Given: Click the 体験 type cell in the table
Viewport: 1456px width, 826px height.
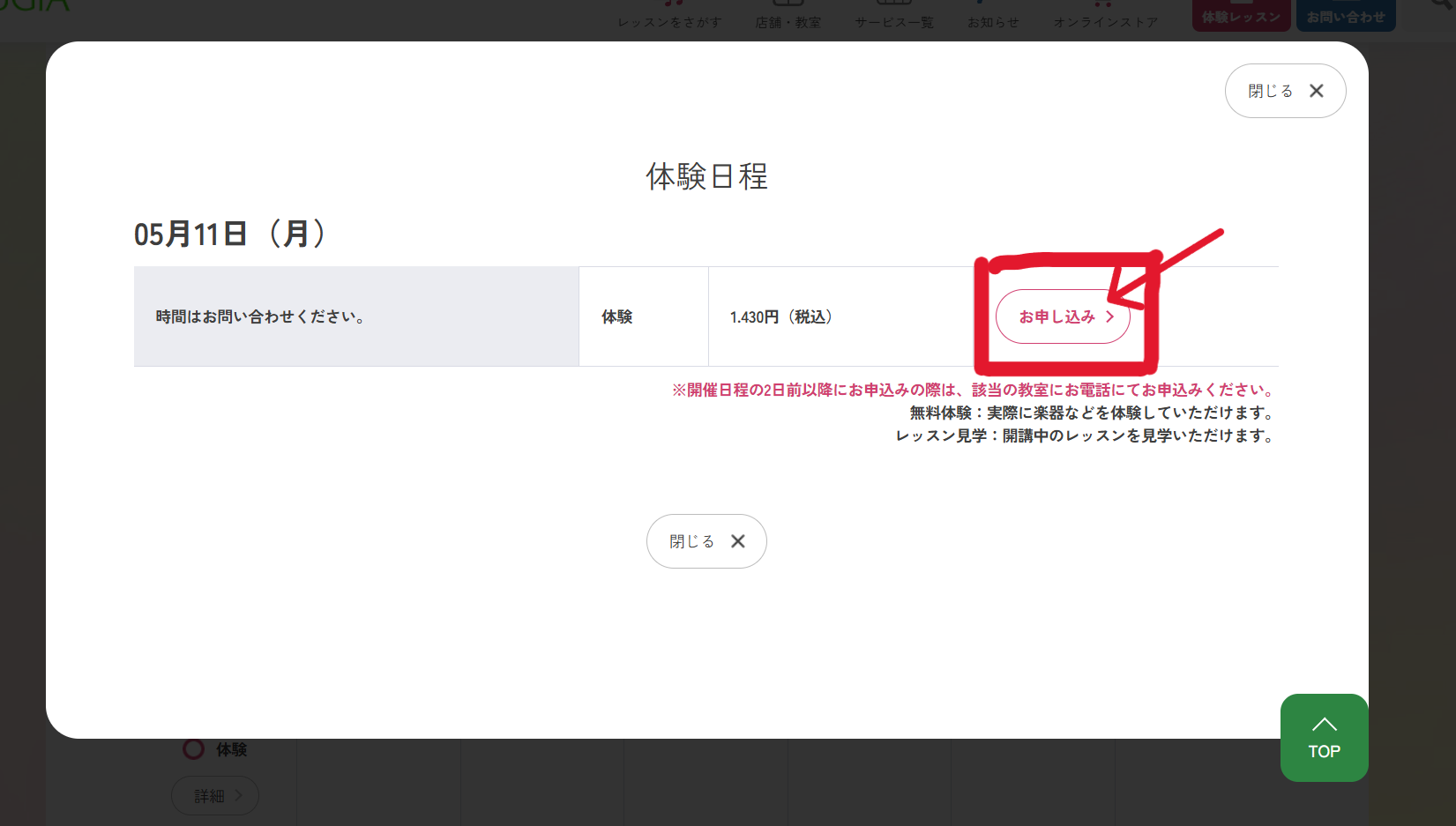Looking at the screenshot, I should (644, 316).
